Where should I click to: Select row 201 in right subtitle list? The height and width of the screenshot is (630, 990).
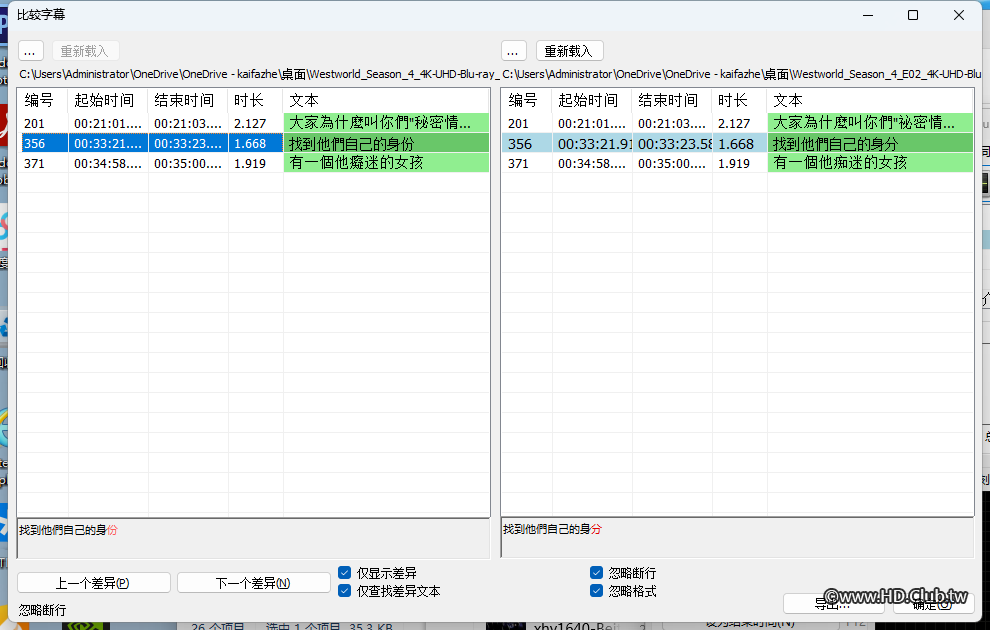[x=737, y=123]
